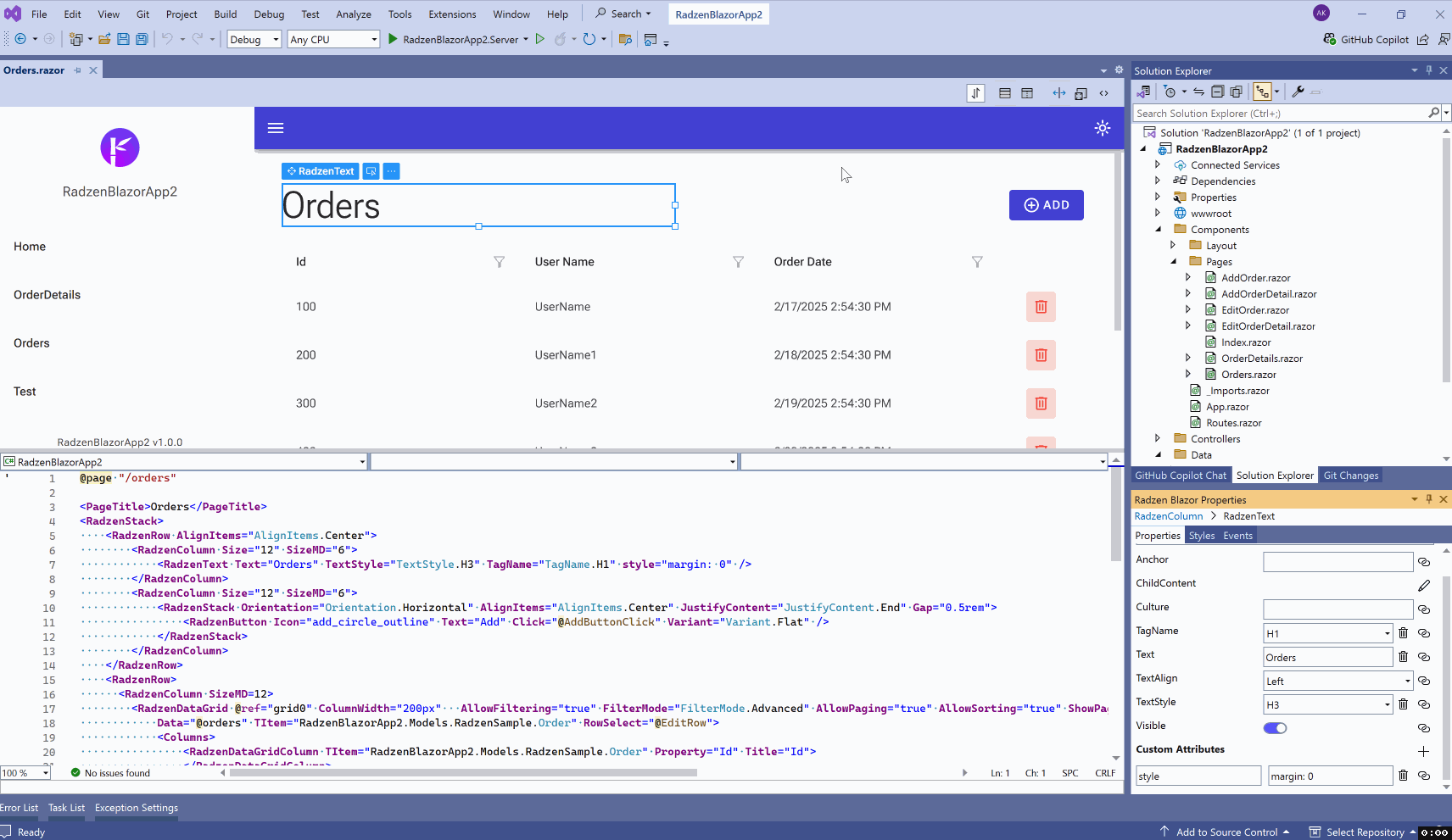The height and width of the screenshot is (840, 1452).
Task: Delete the order row with Id 300
Action: click(1041, 403)
